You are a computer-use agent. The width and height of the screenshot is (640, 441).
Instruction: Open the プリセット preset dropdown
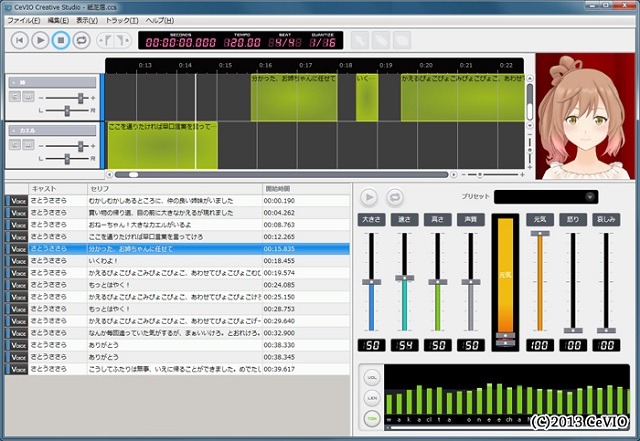click(x=545, y=197)
